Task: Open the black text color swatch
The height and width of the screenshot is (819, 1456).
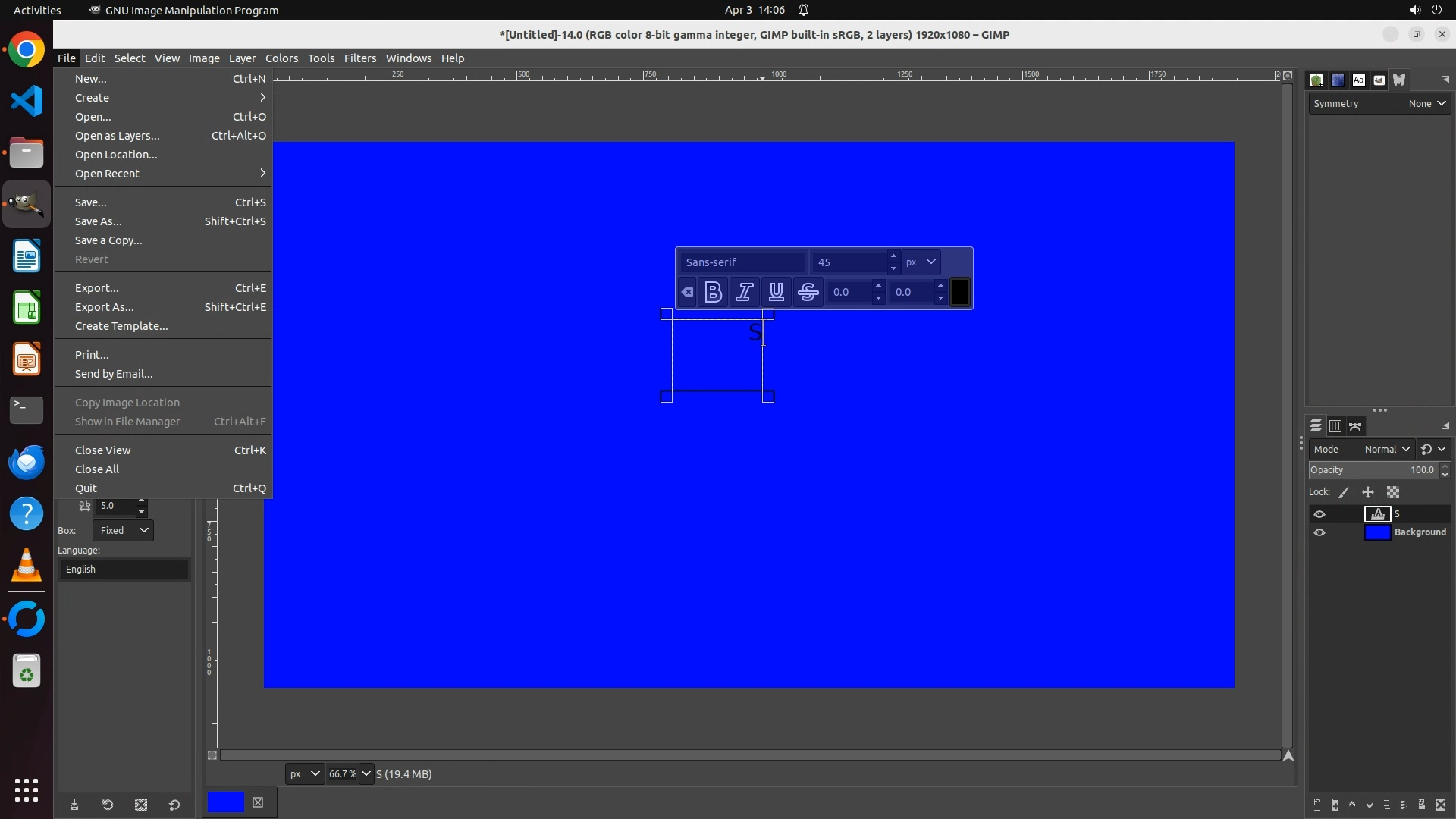Action: 959,292
